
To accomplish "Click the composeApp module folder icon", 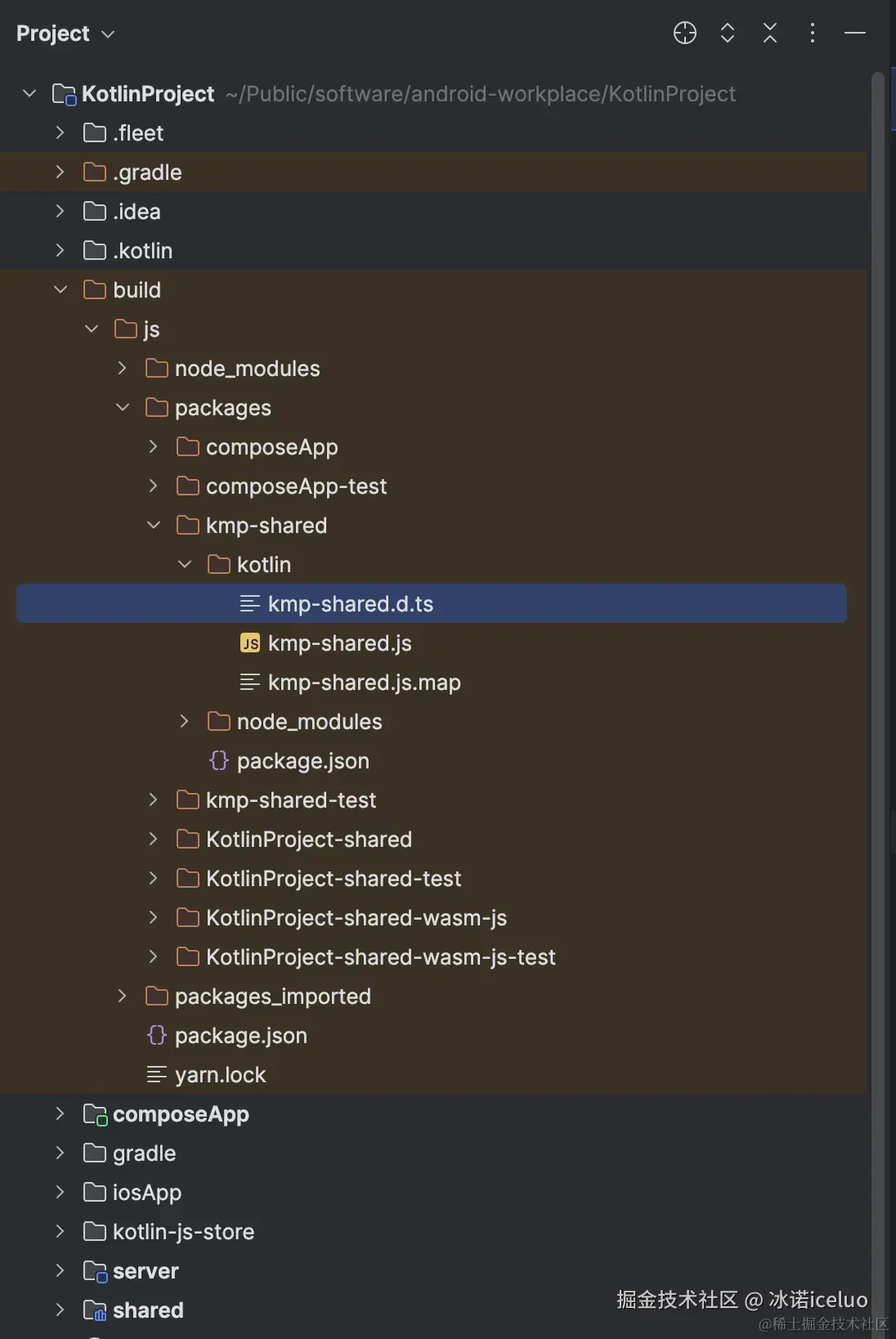I will [95, 1114].
